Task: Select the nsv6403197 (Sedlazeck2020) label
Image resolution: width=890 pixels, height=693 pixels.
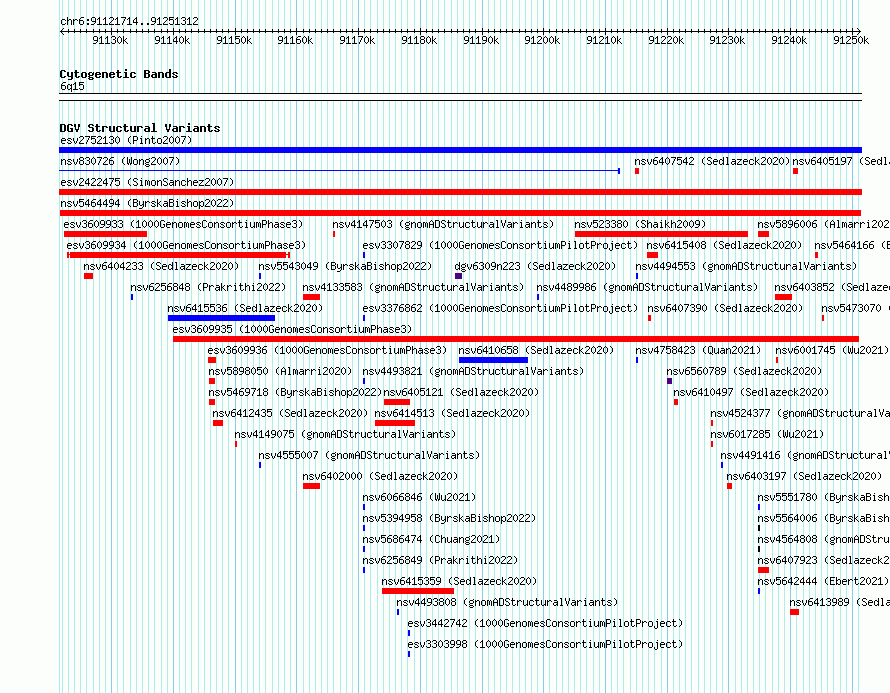Action: 805,476
